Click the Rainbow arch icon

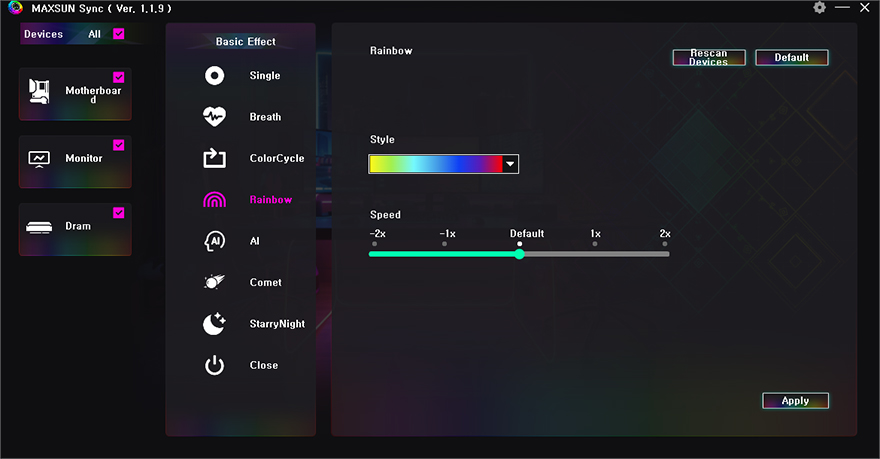pyautogui.click(x=214, y=200)
